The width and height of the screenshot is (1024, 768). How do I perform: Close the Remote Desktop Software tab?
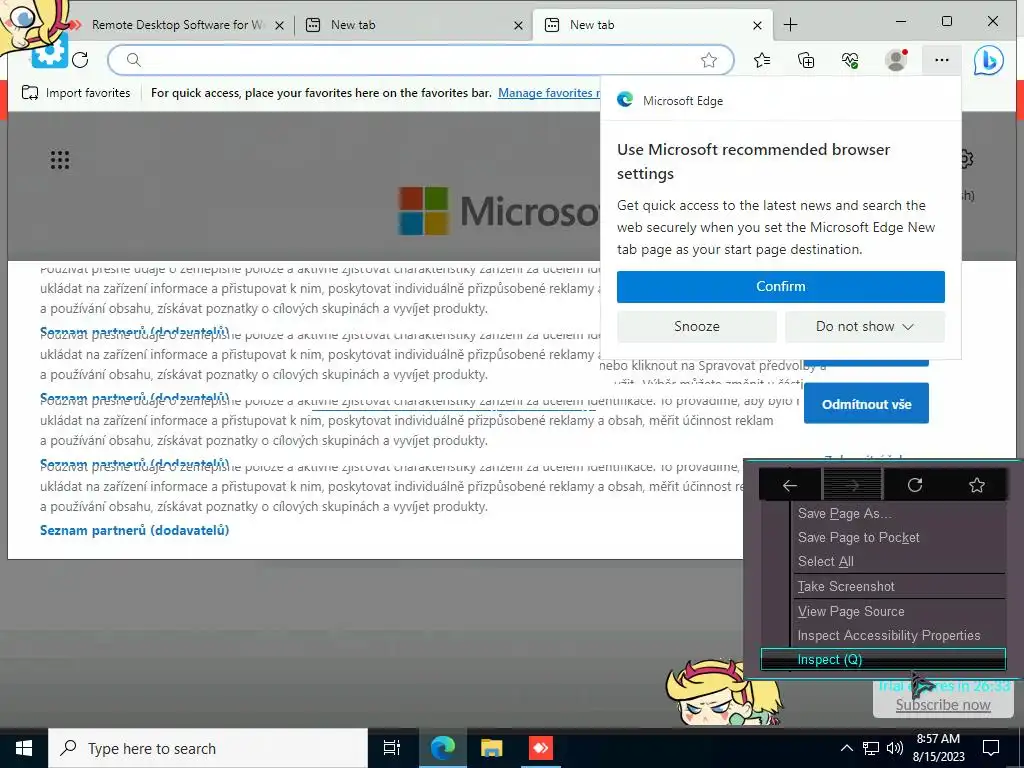click(279, 25)
